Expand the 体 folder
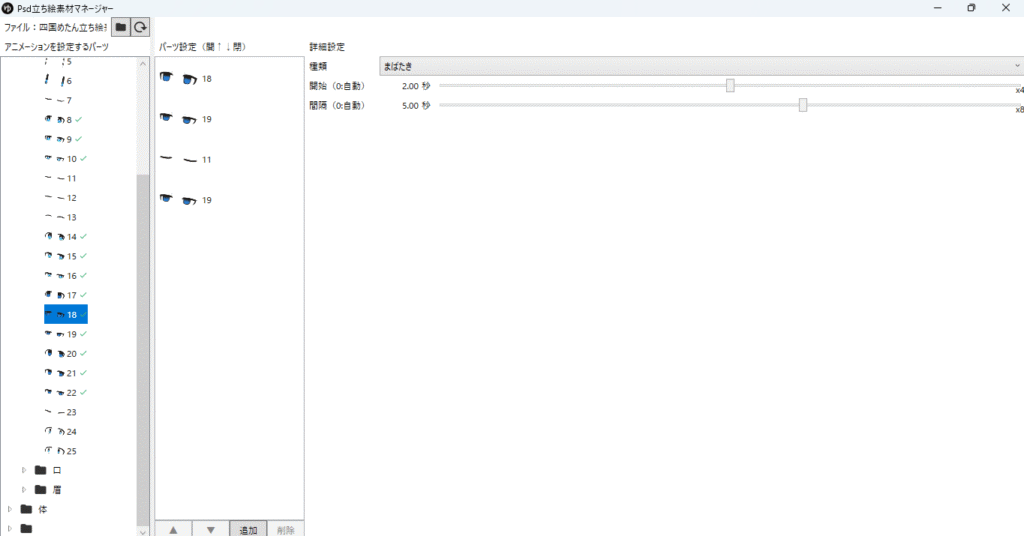 (x=10, y=509)
